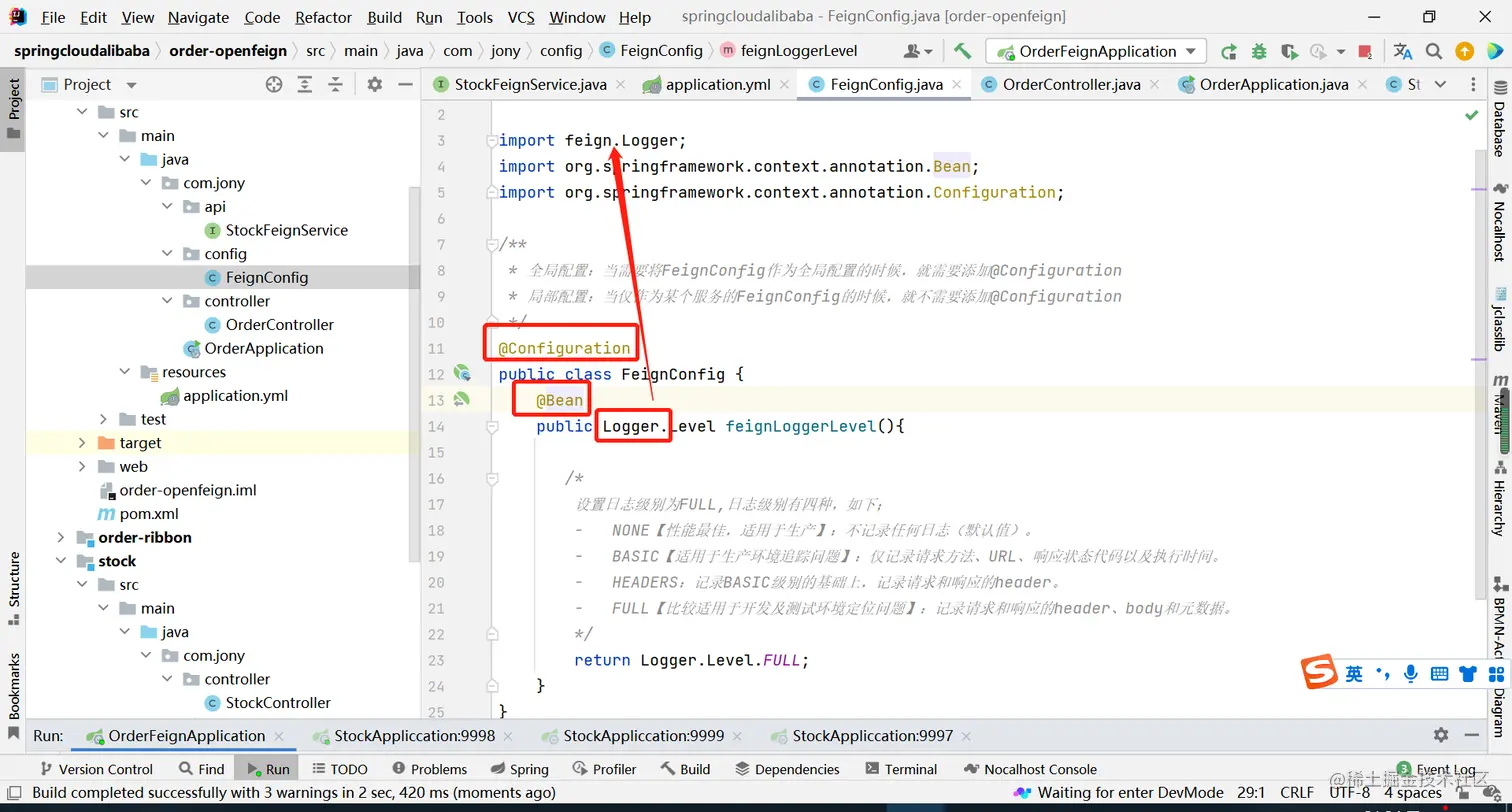Open the Run panel settings gear

(x=1441, y=735)
